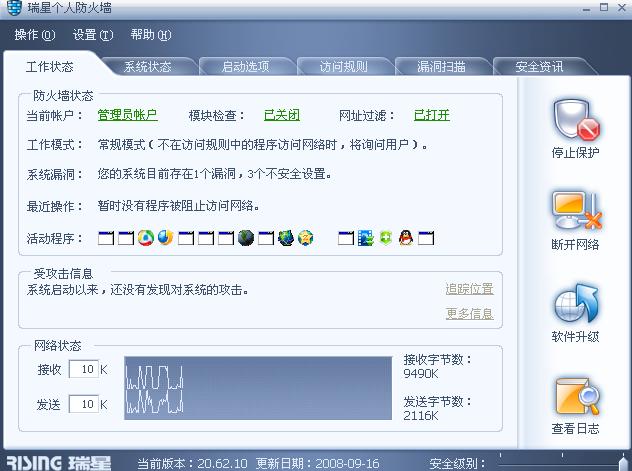
Task: Click the 常规模式 work mode description
Action: coord(263,144)
